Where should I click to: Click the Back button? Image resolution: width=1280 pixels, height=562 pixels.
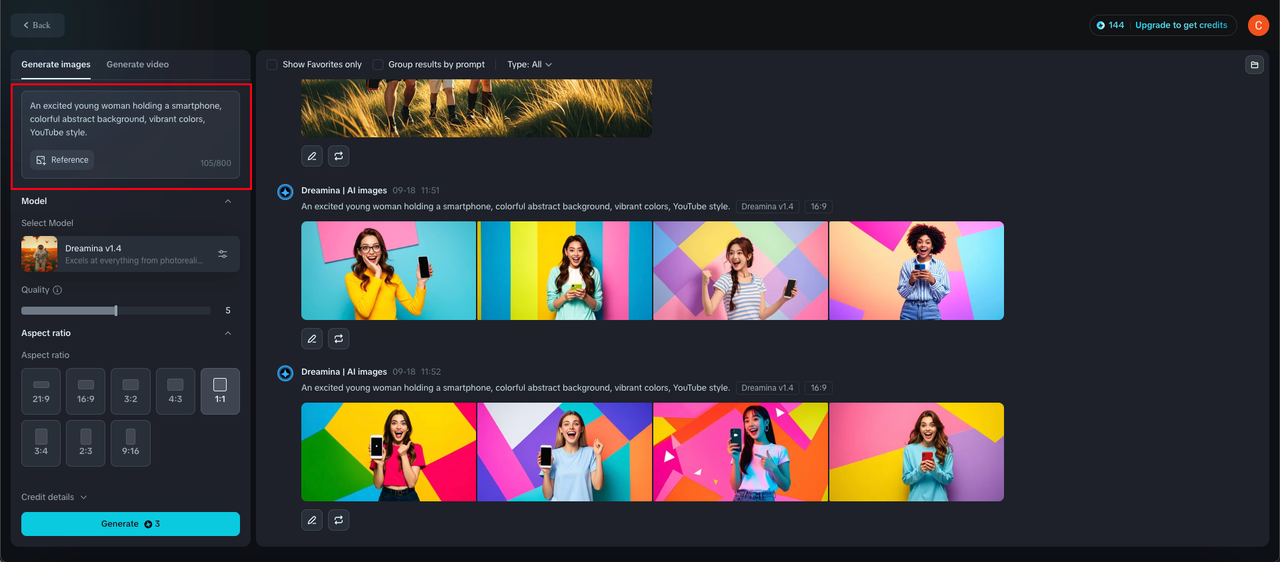[x=38, y=25]
